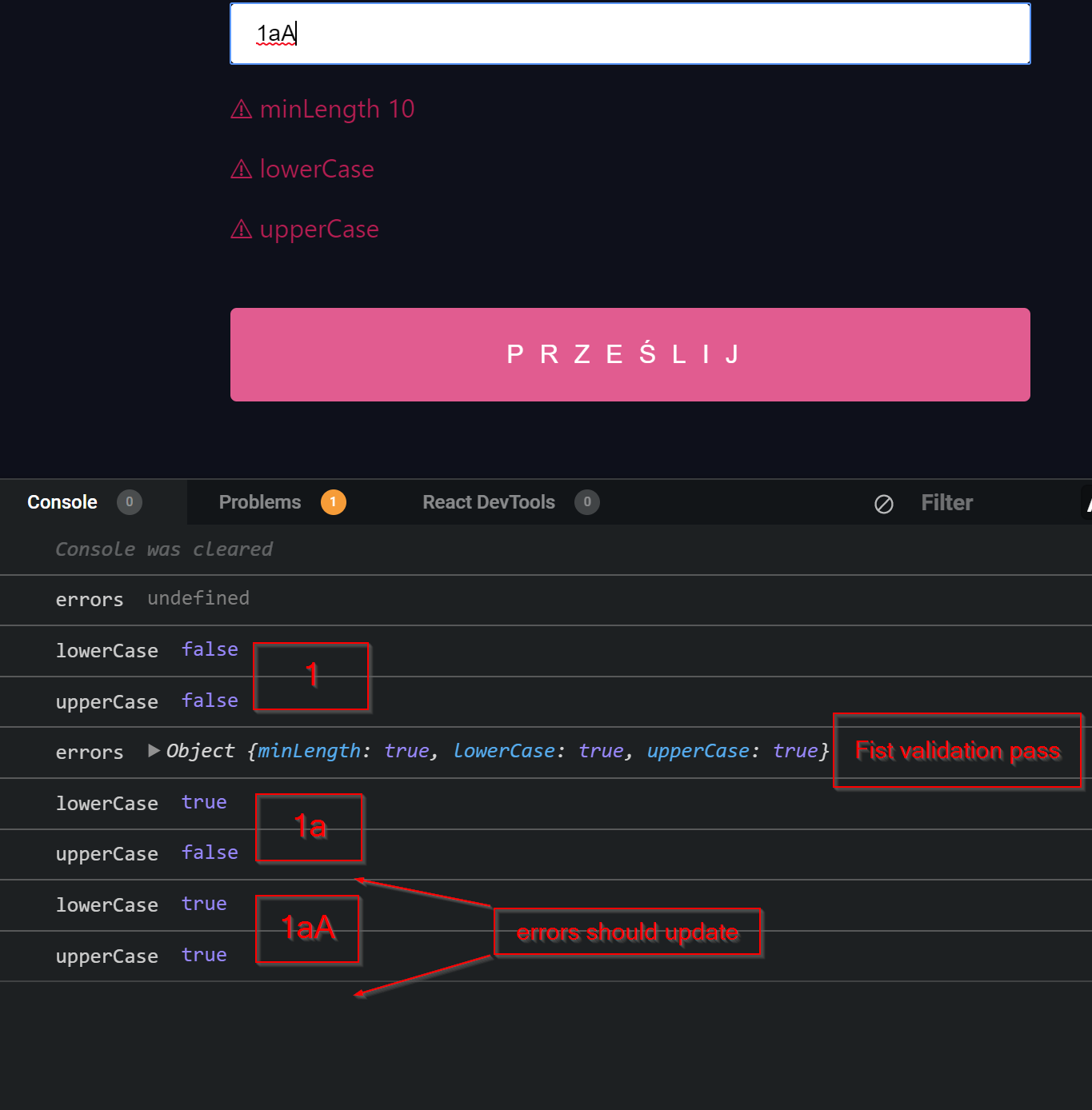Open the Filter control in console bar
Screen dimensions: 1092x1110
coord(947,502)
